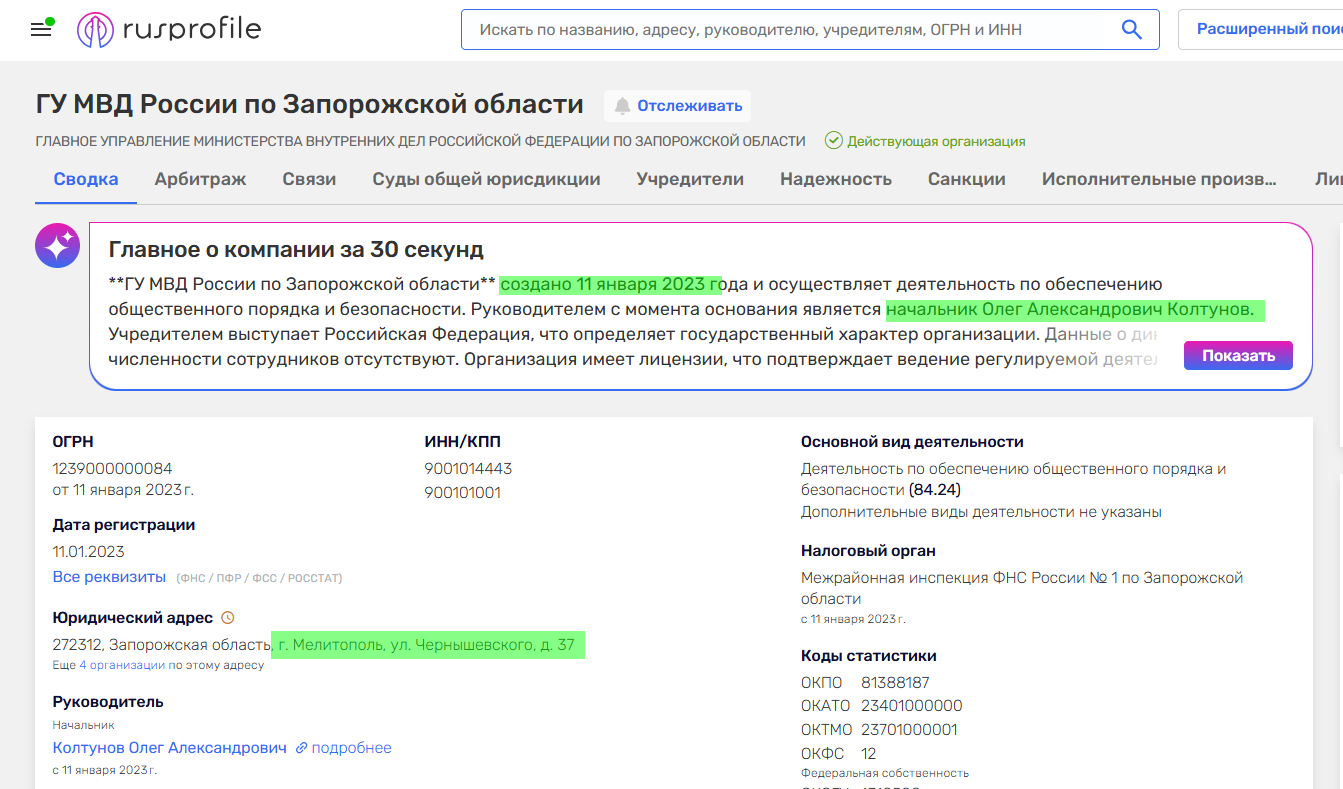This screenshot has height=789, width=1343.
Task: Click the link icon next to подробнее
Action: tap(301, 748)
